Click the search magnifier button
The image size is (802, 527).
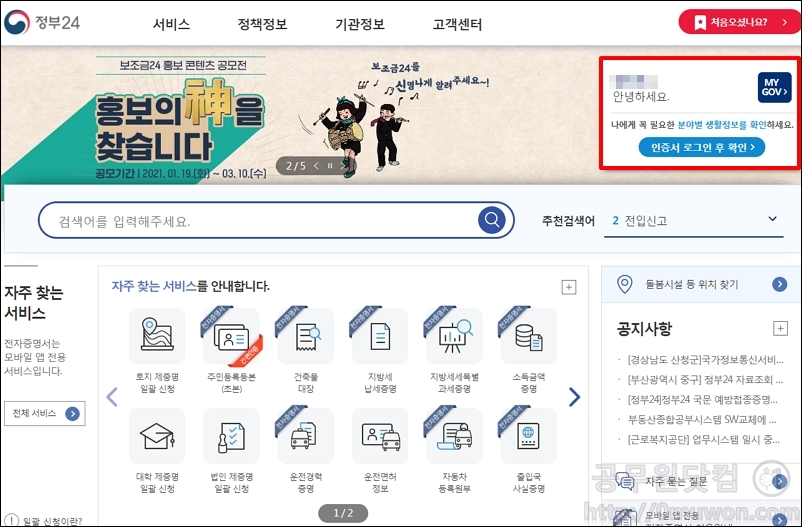coord(492,220)
